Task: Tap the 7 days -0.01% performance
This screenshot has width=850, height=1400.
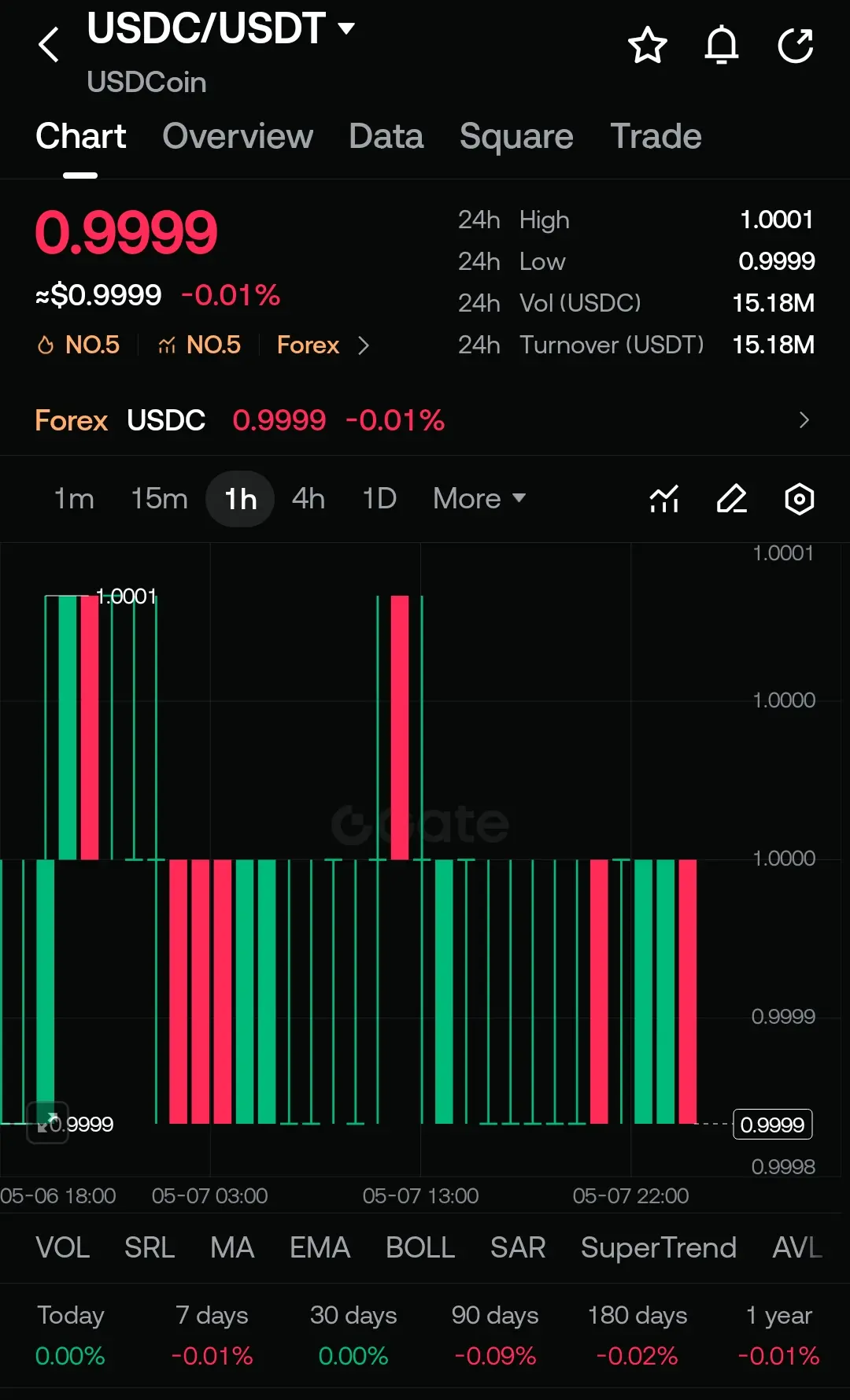Action: coord(212,1335)
